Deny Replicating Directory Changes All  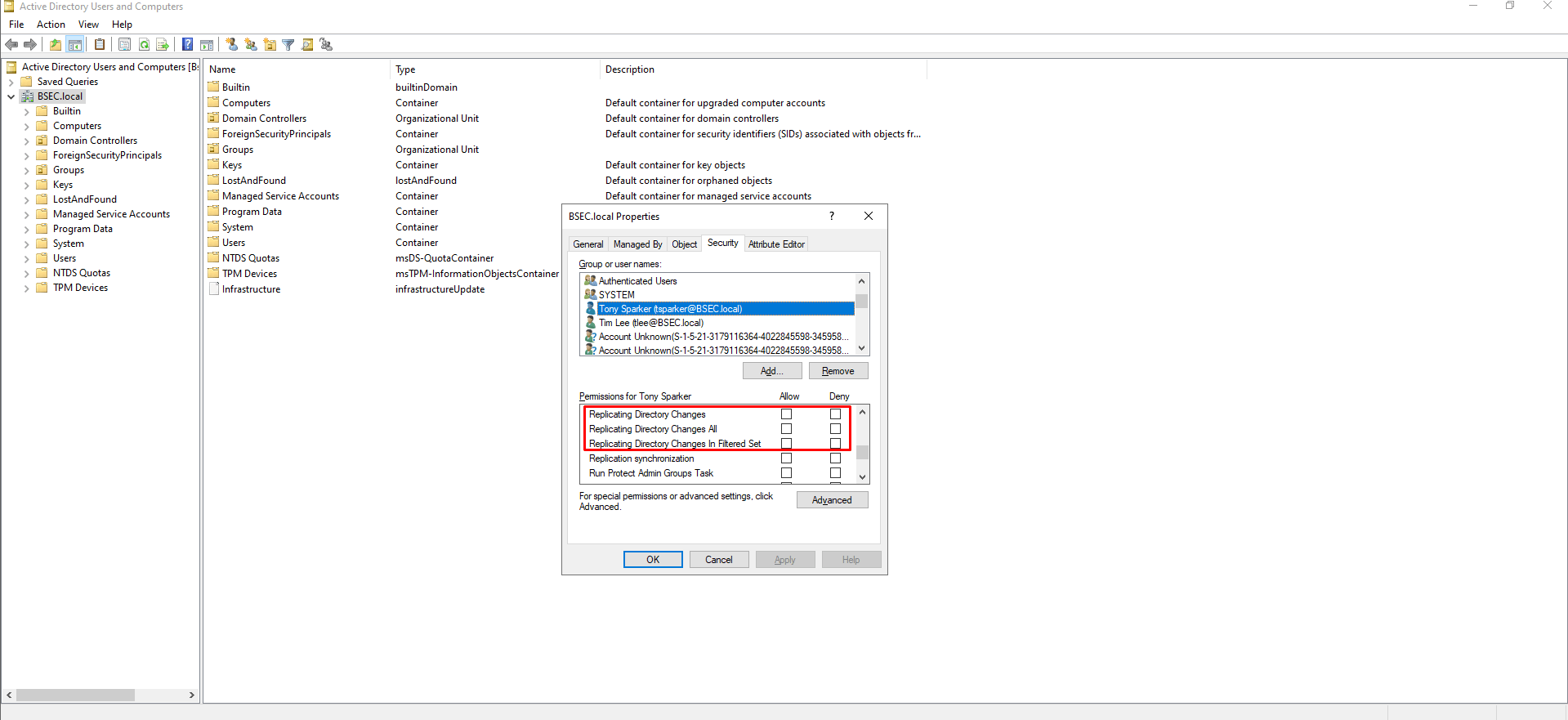[835, 429]
